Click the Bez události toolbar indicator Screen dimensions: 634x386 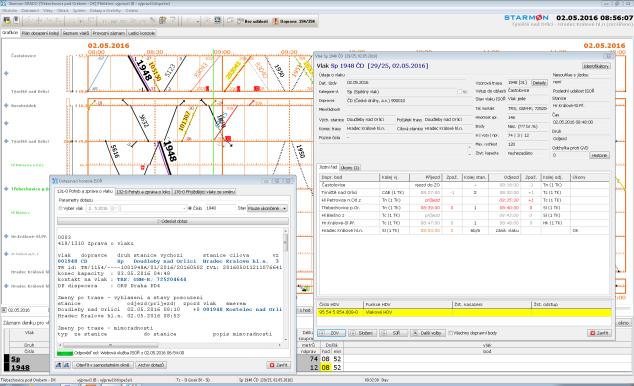(252, 21)
